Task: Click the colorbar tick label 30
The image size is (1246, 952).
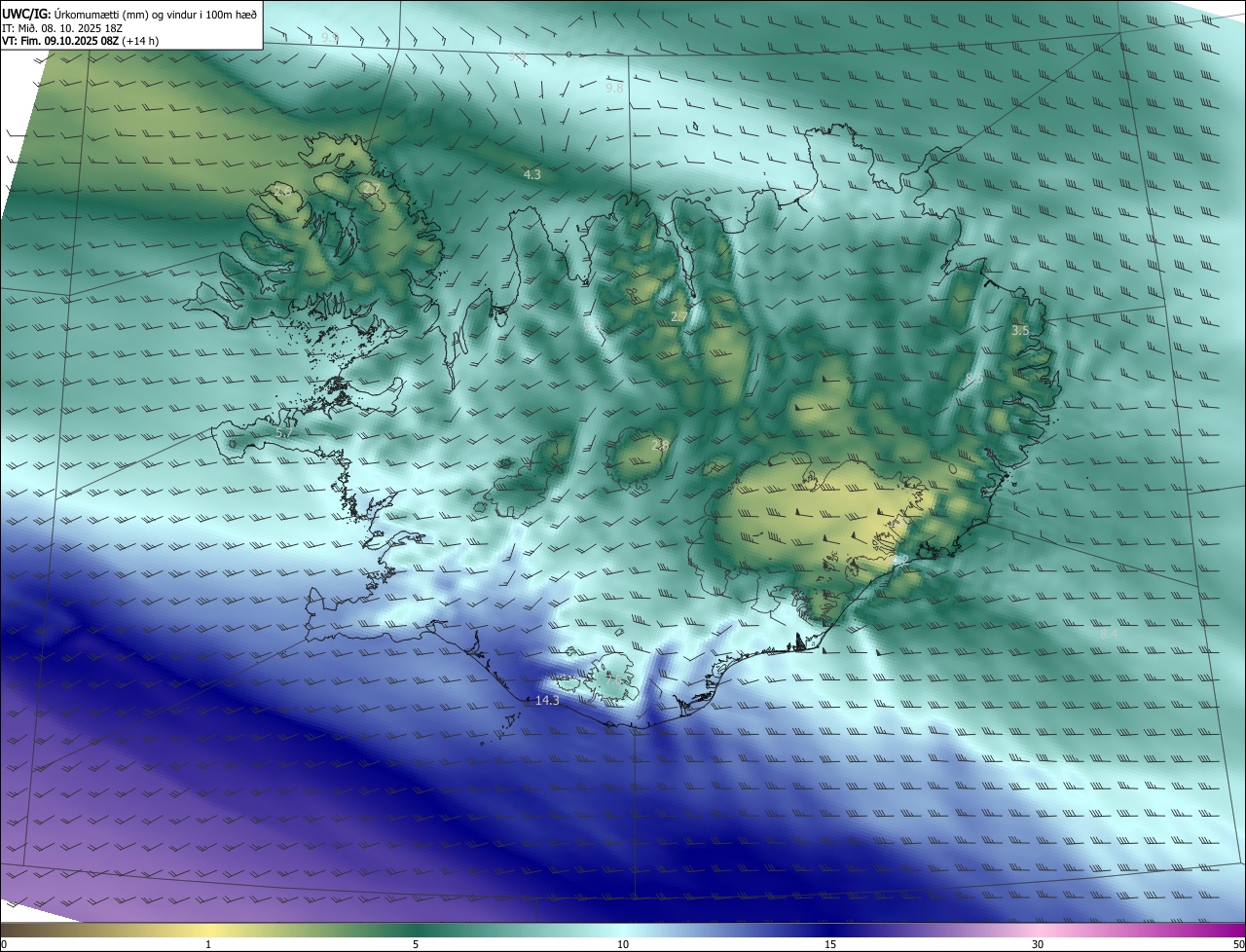Action: click(1038, 944)
